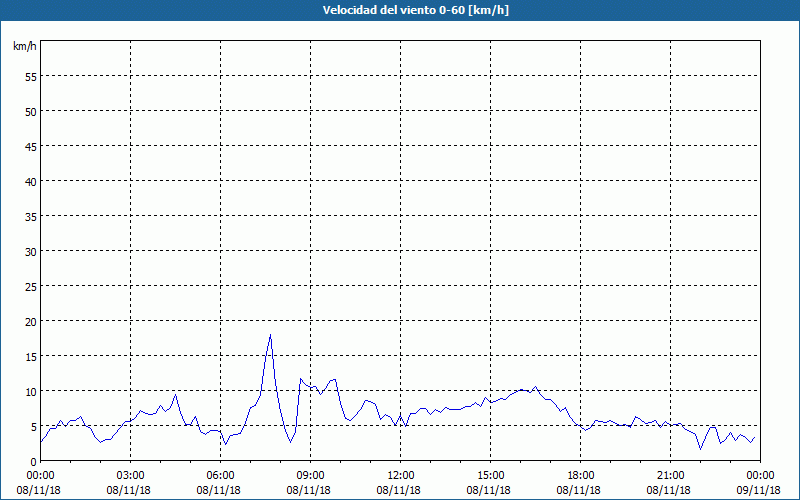The image size is (800, 500).
Task: Click the 15:00 time label on X axis
Action: [490, 476]
